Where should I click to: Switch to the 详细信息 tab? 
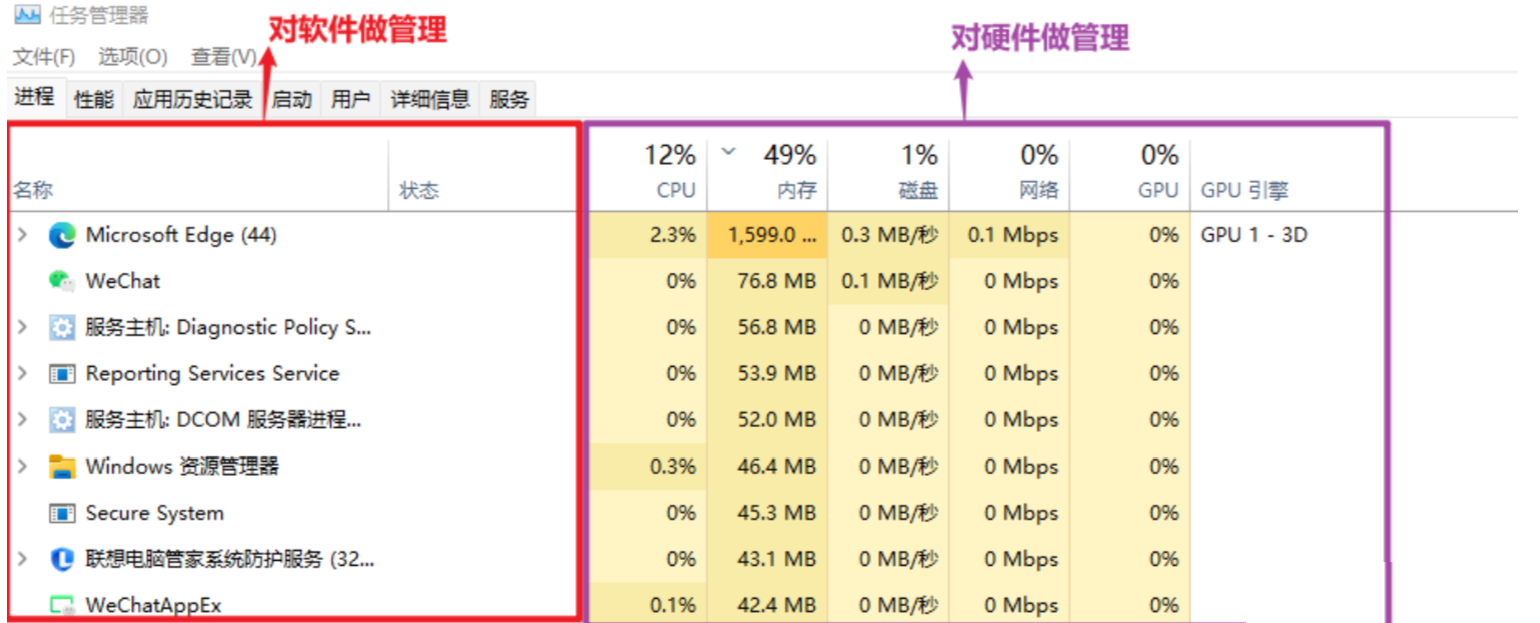point(430,99)
